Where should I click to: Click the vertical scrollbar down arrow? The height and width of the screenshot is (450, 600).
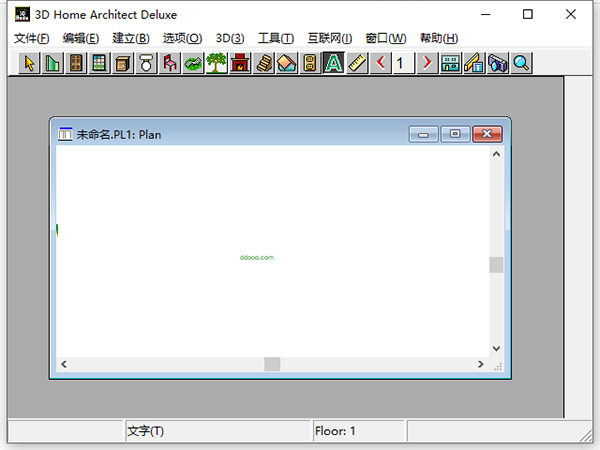(x=496, y=349)
